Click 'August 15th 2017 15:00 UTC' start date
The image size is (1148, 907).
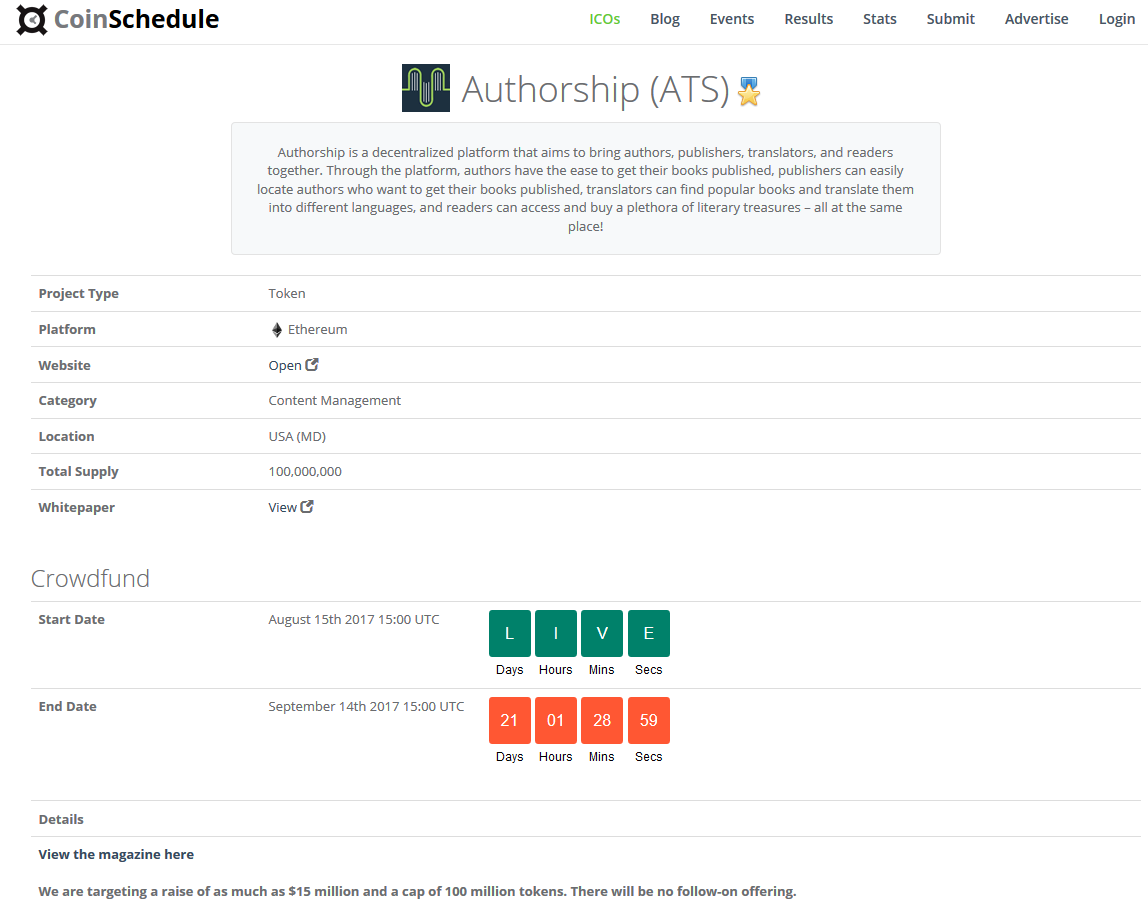click(x=354, y=619)
